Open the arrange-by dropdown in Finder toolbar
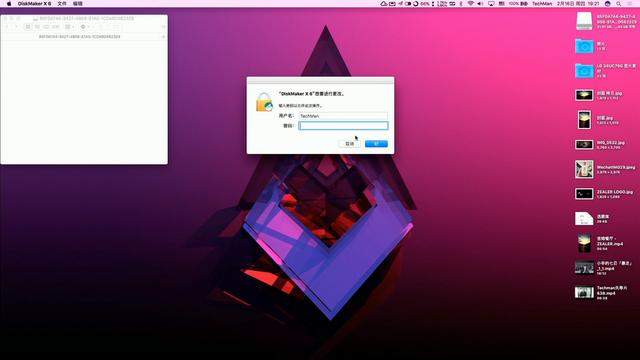640x360 pixels. point(69,27)
